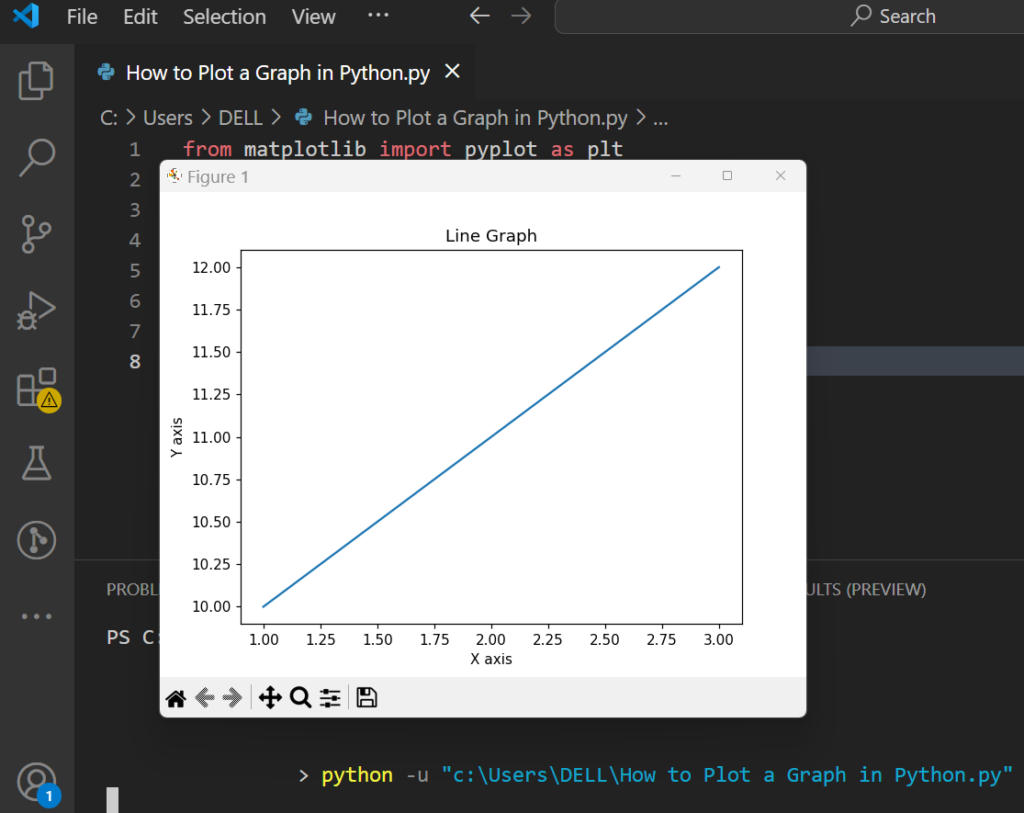This screenshot has height=813, width=1024.
Task: Click the file path string in terminal
Action: click(727, 775)
